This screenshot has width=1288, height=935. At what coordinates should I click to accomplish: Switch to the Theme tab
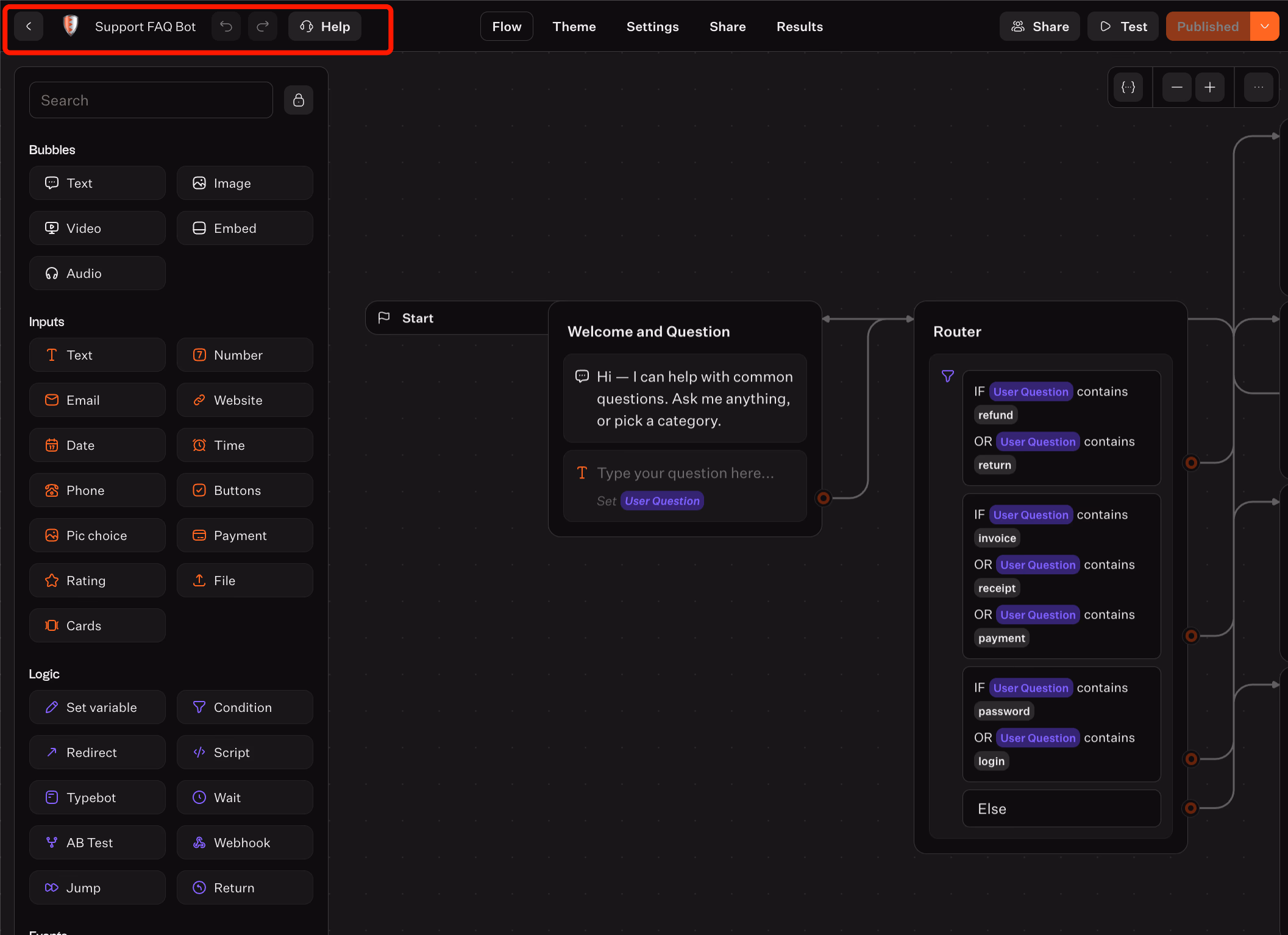(x=574, y=27)
